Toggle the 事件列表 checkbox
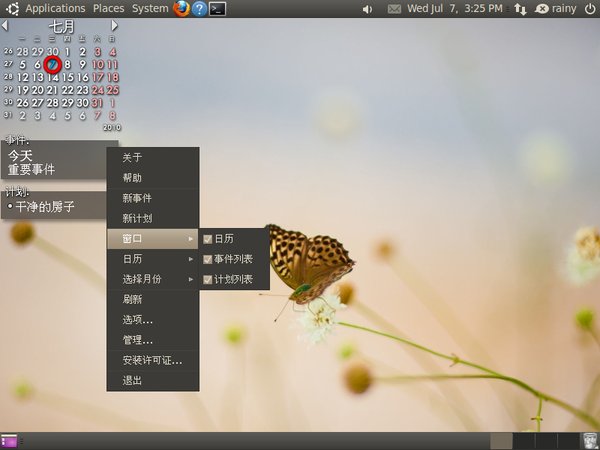 coord(207,259)
